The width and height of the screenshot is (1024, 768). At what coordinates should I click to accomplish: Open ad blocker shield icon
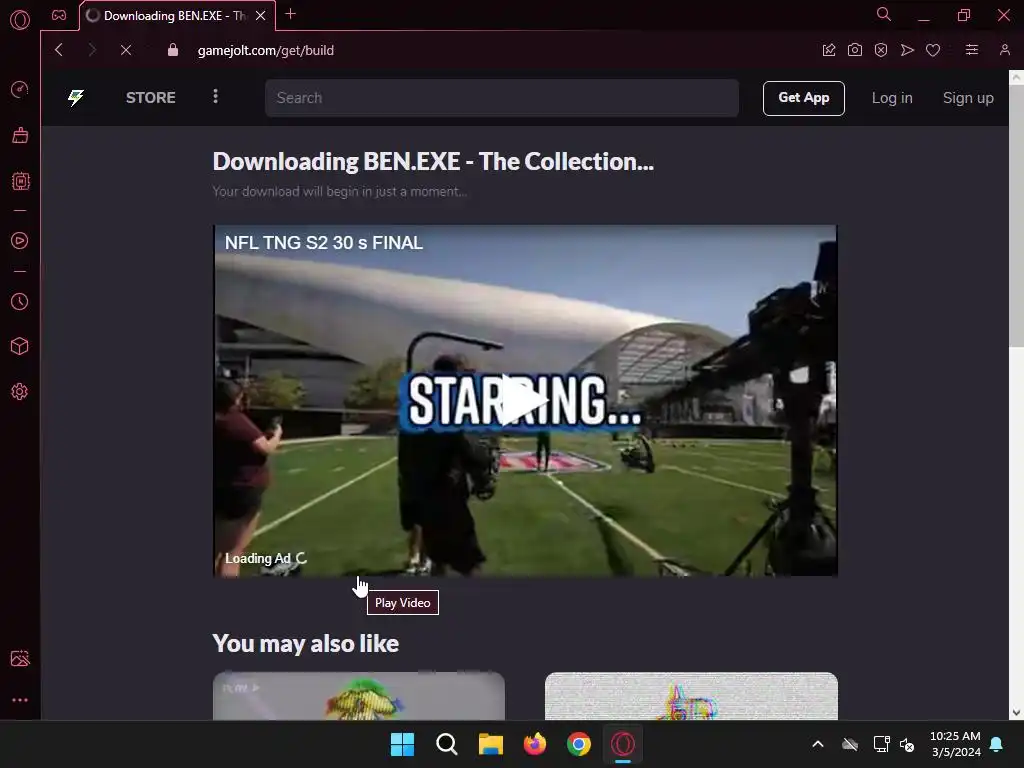click(x=881, y=50)
